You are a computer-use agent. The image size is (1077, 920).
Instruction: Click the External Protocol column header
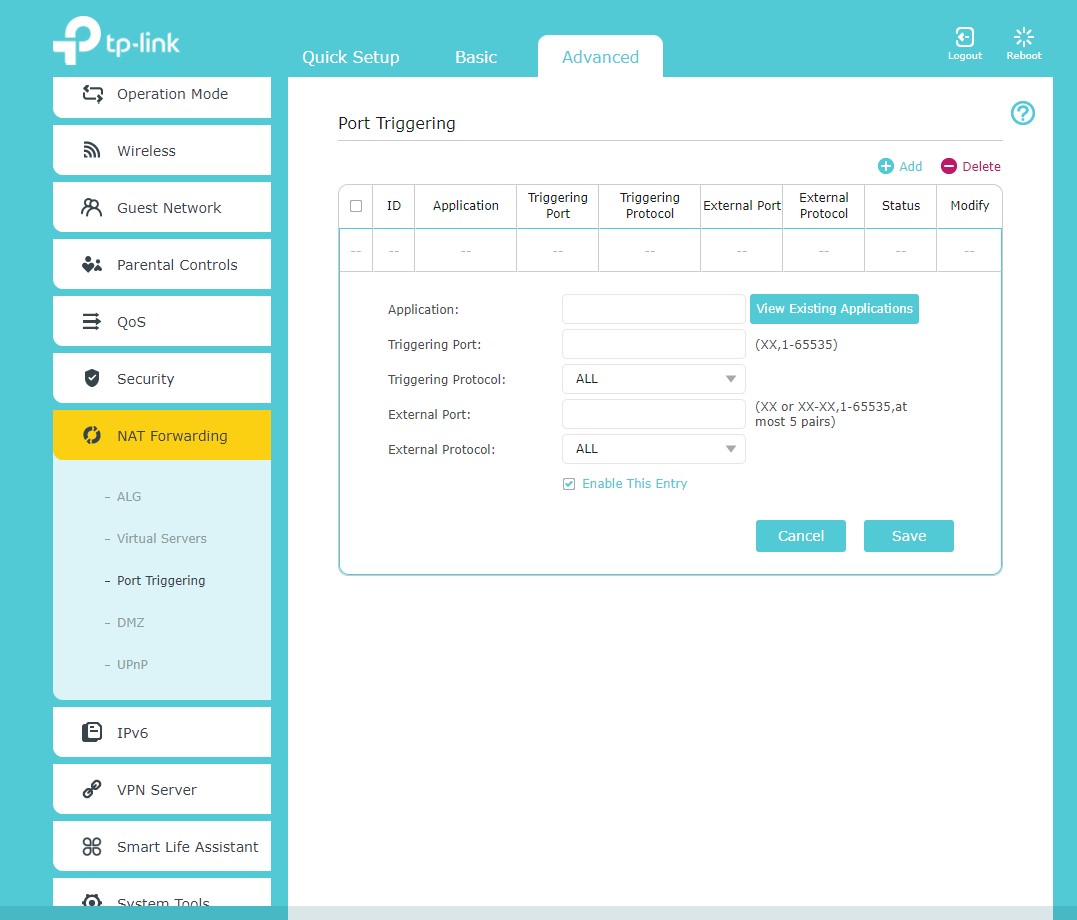coord(823,205)
